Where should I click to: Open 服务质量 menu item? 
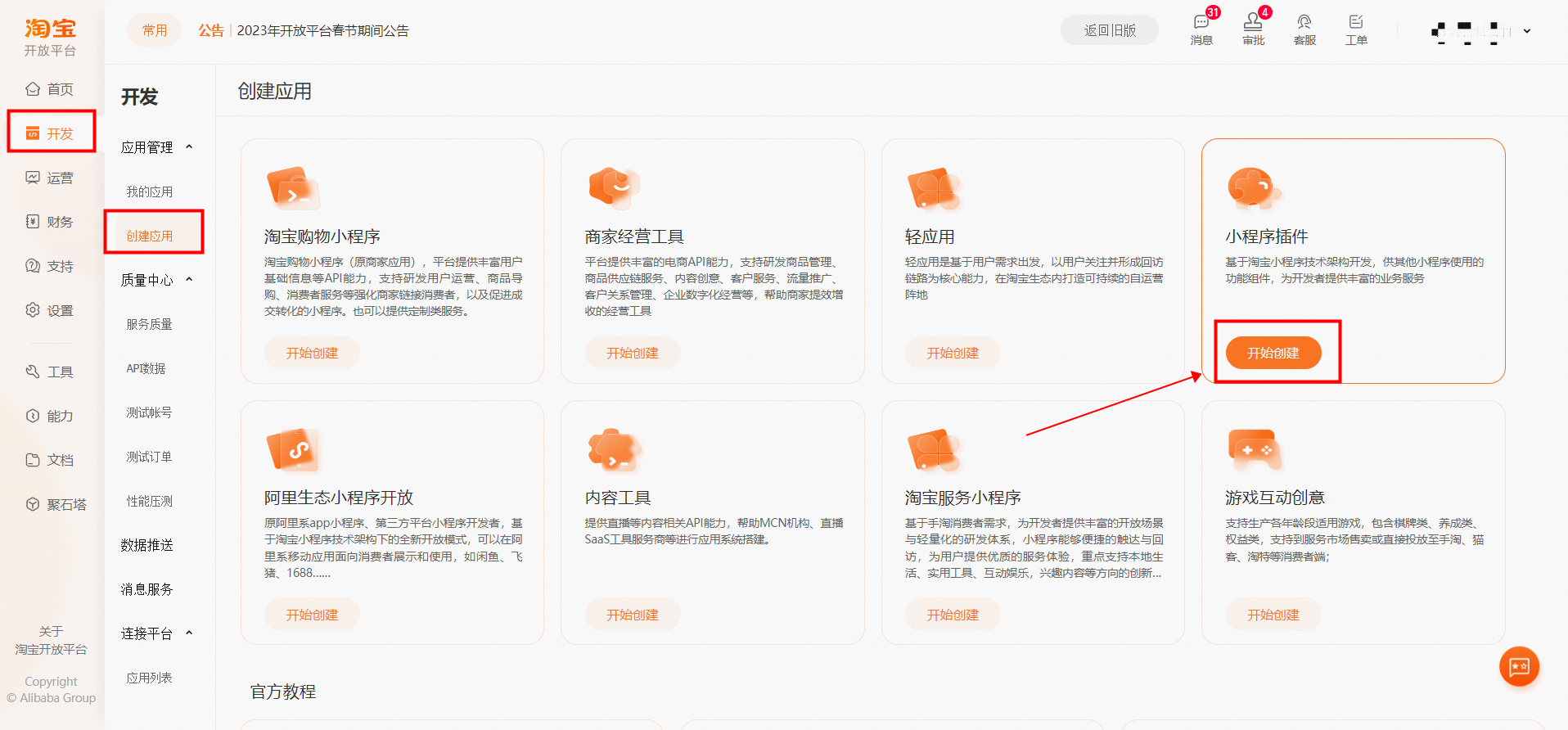[149, 324]
